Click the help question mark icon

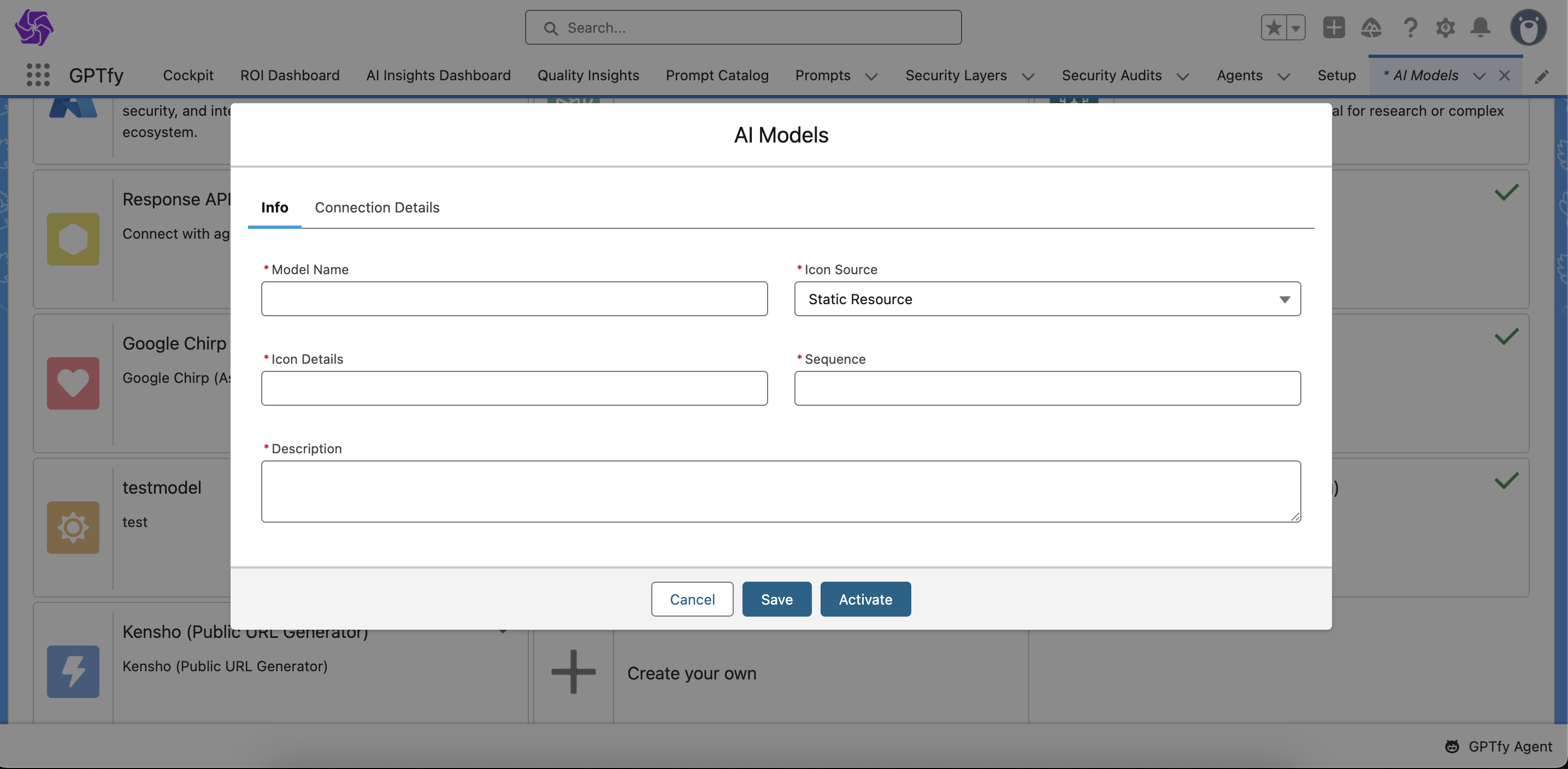1410,28
